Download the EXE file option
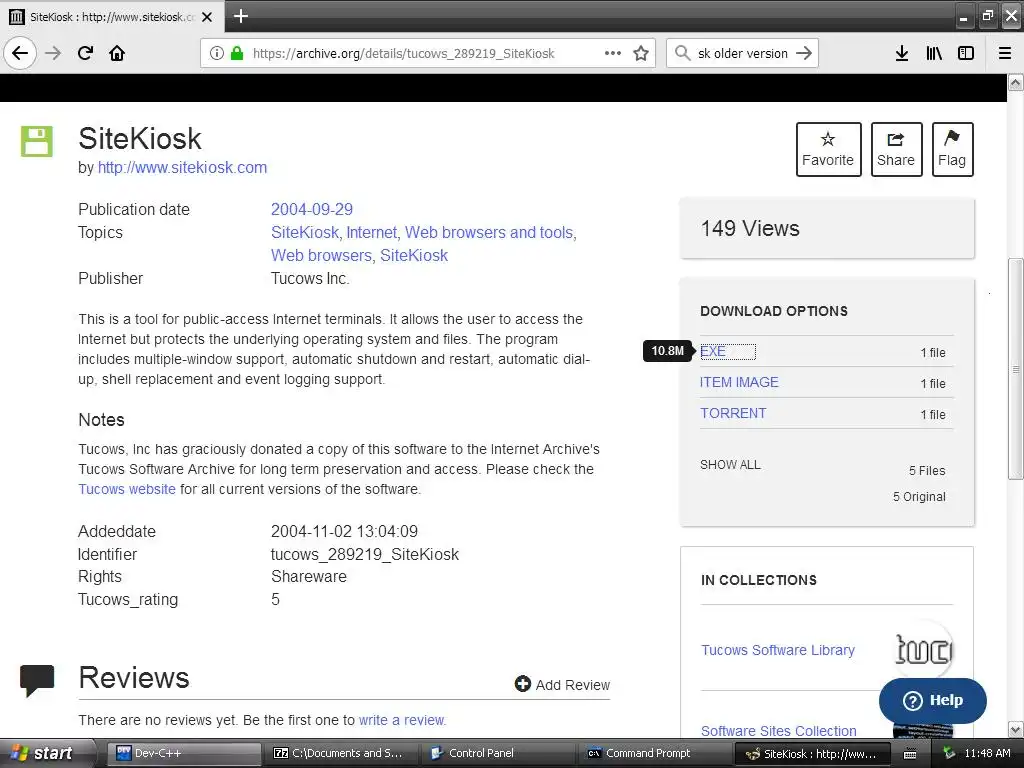This screenshot has width=1024, height=768. click(712, 351)
